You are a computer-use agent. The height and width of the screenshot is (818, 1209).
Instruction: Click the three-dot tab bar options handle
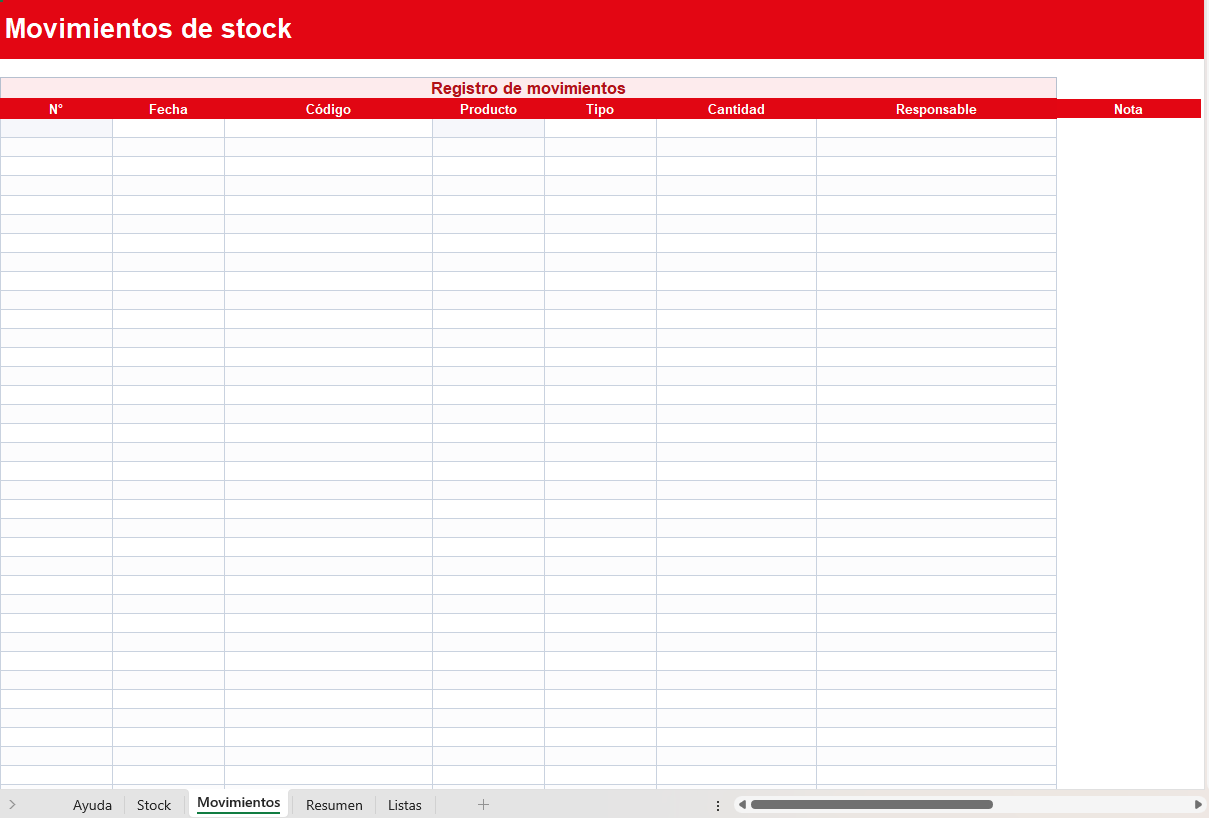click(x=718, y=805)
